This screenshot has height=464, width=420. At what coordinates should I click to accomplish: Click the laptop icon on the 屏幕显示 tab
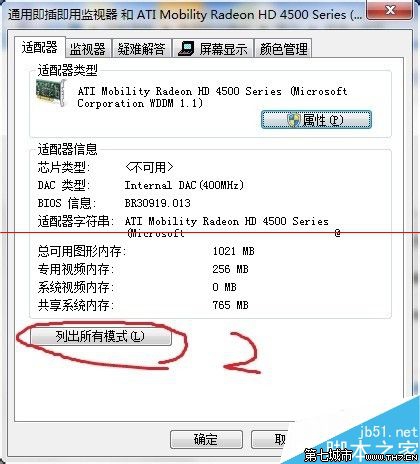coord(186,49)
